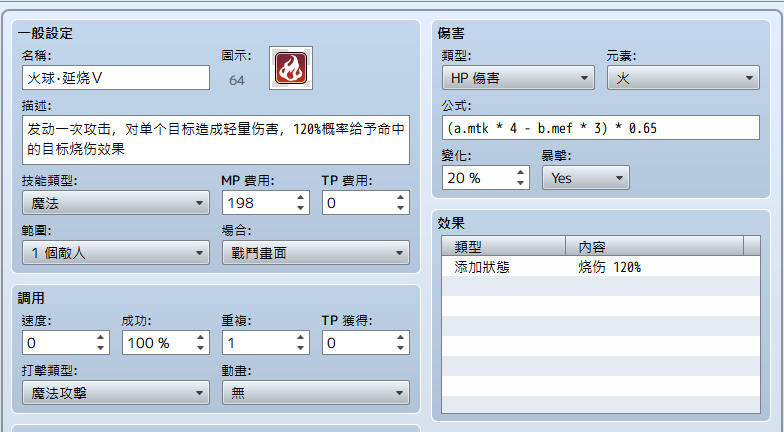Click the 內容 column header in 效果
This screenshot has height=432, width=784.
654,246
